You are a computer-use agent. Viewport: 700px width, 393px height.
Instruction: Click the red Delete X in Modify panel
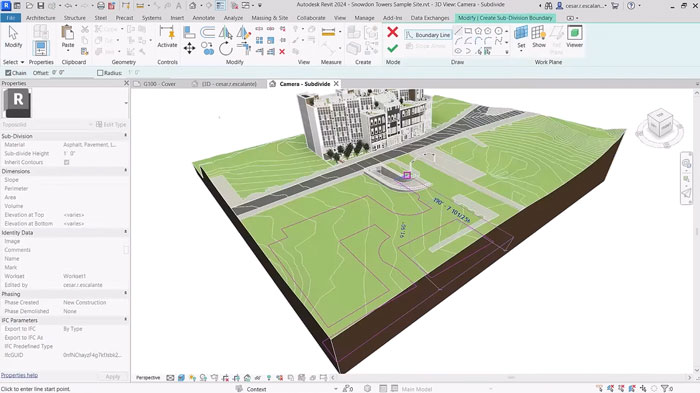coord(282,52)
